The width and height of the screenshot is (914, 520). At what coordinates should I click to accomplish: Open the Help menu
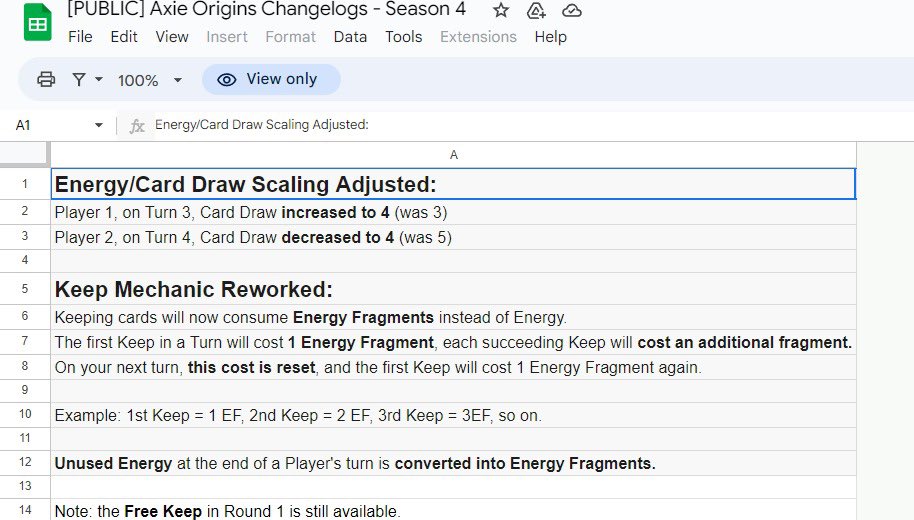[550, 37]
